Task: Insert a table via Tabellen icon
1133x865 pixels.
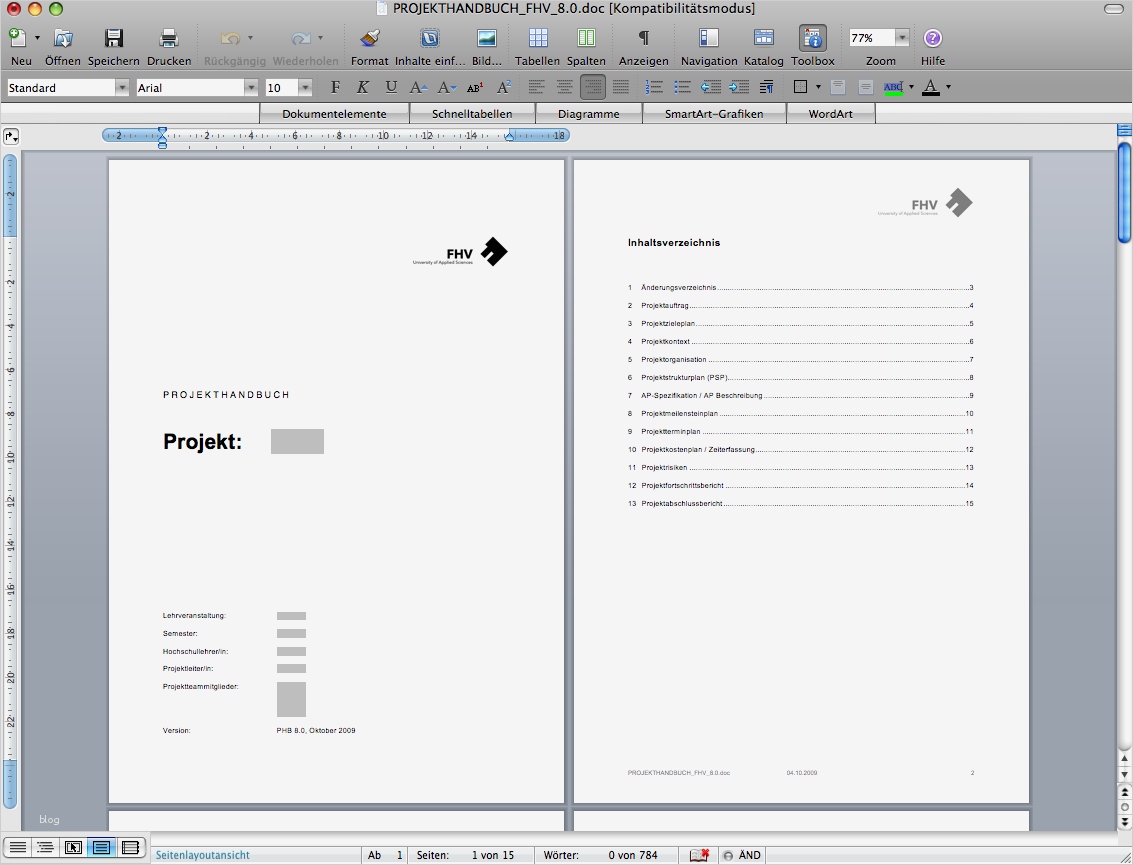Action: point(538,38)
